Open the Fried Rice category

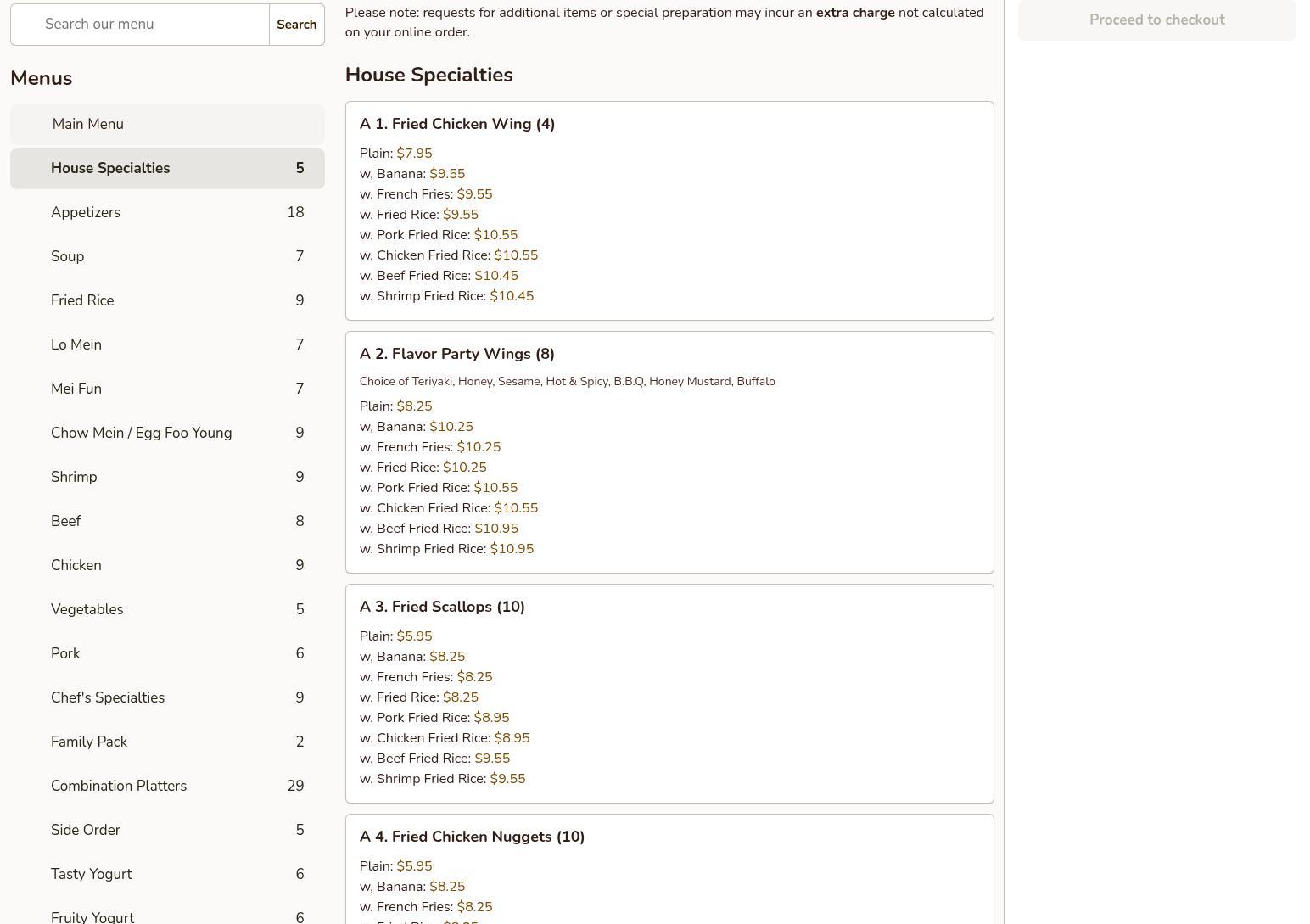click(167, 301)
